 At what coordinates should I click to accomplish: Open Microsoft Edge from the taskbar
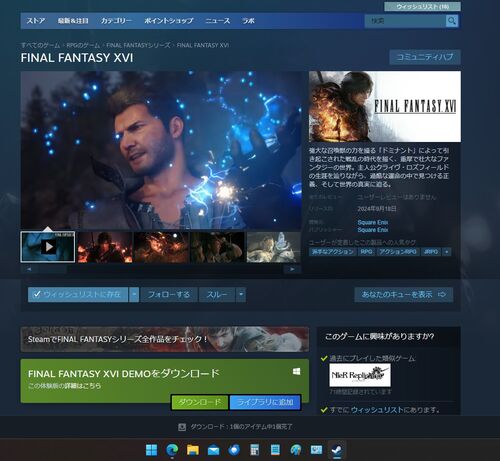(x=172, y=450)
